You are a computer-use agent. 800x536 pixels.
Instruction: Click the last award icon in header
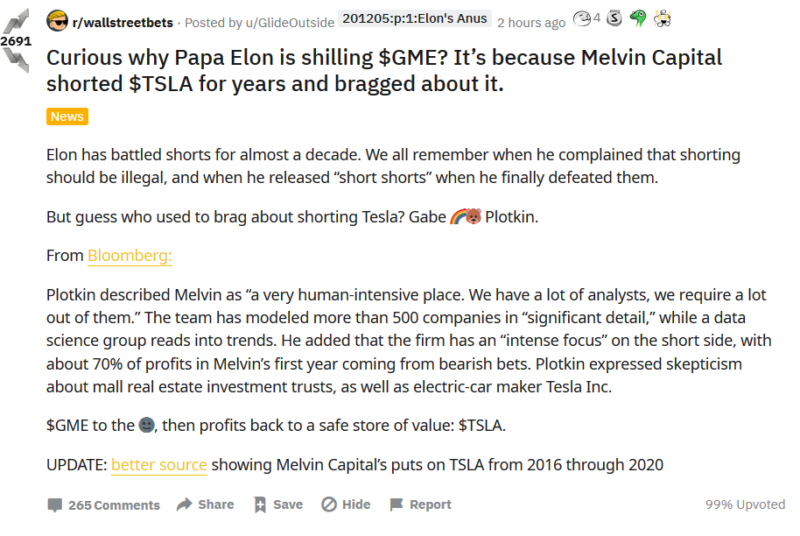click(662, 18)
